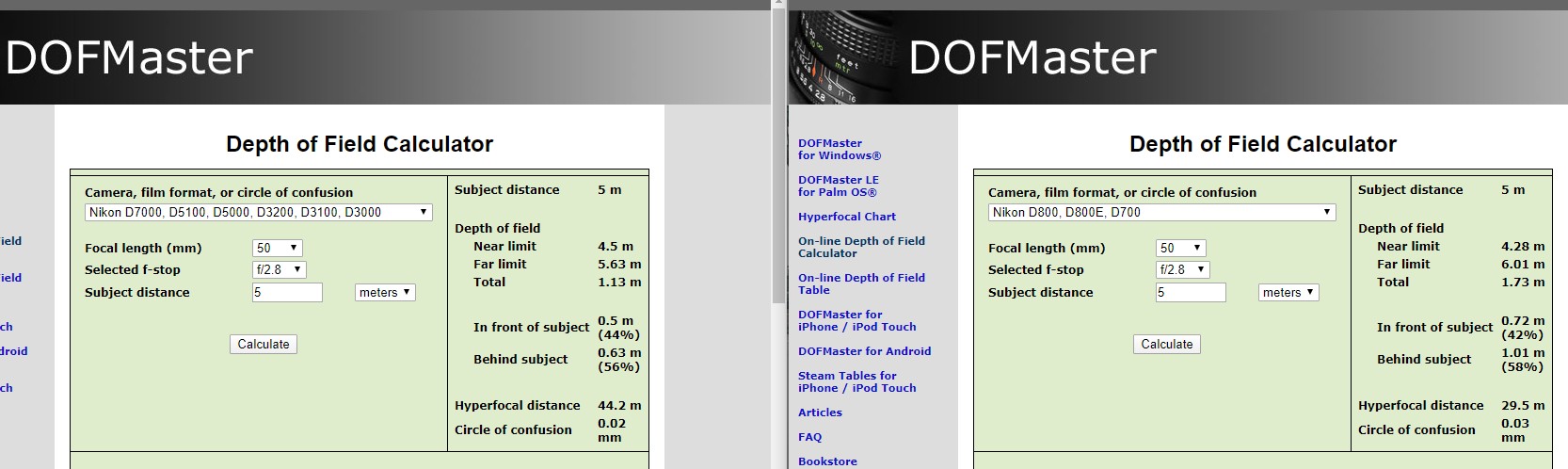Select total depth value 1.13 m
This screenshot has height=469, width=1568.
(619, 283)
